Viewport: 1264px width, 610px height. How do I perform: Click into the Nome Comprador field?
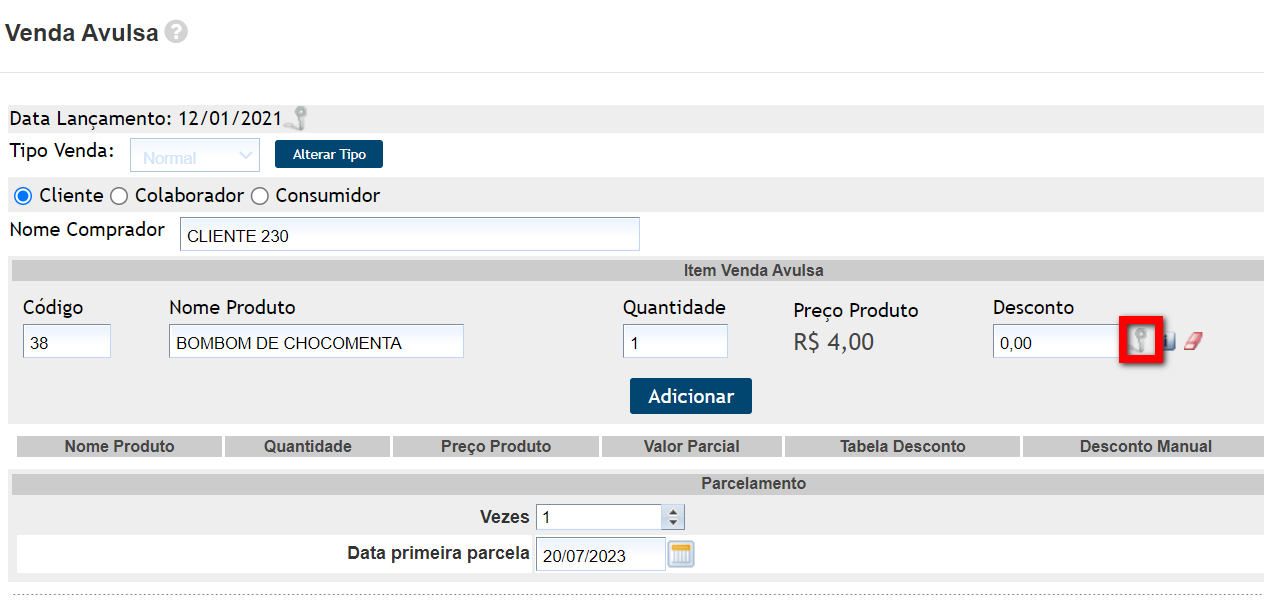pos(410,236)
